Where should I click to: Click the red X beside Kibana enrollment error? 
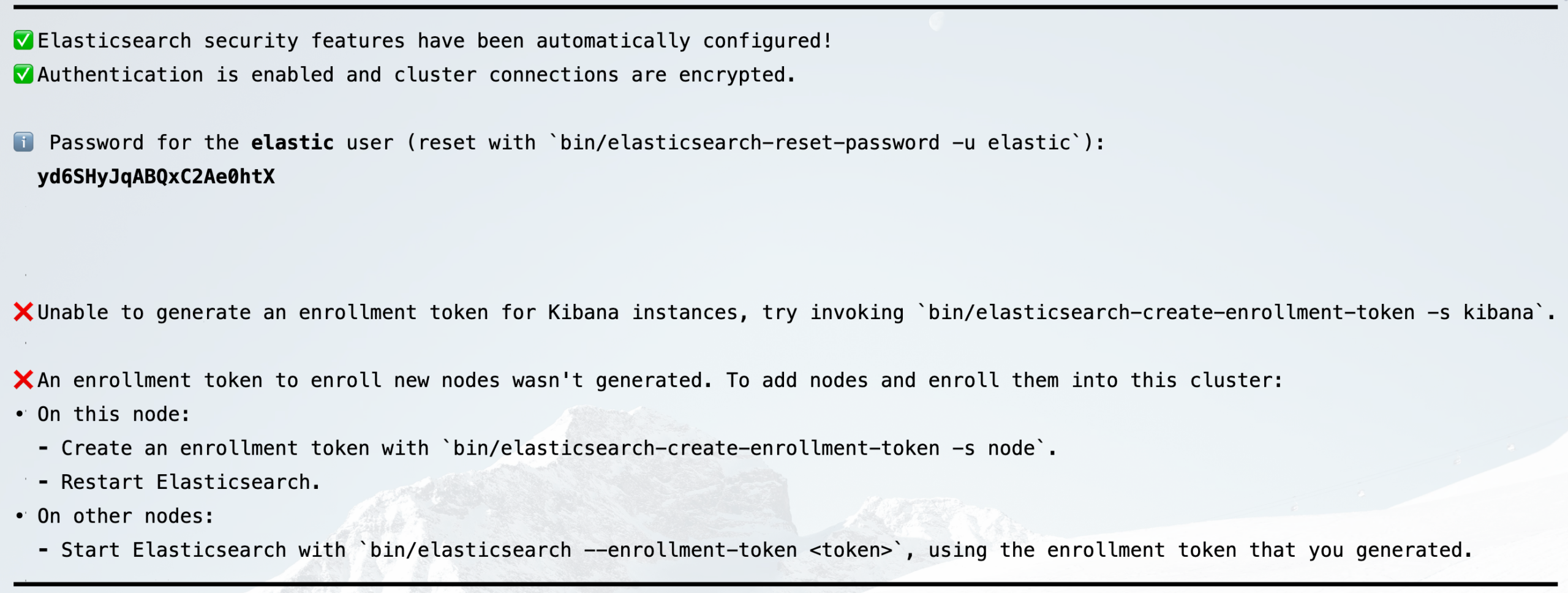point(23,312)
